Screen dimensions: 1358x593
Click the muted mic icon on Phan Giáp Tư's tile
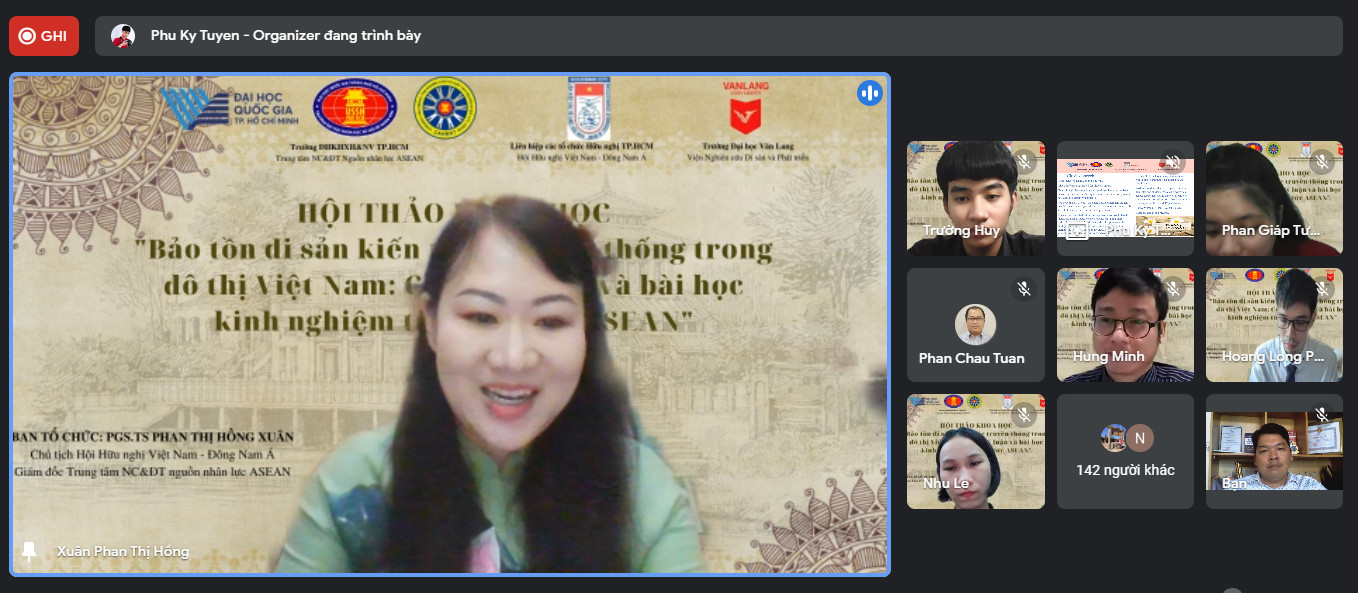[x=1322, y=162]
